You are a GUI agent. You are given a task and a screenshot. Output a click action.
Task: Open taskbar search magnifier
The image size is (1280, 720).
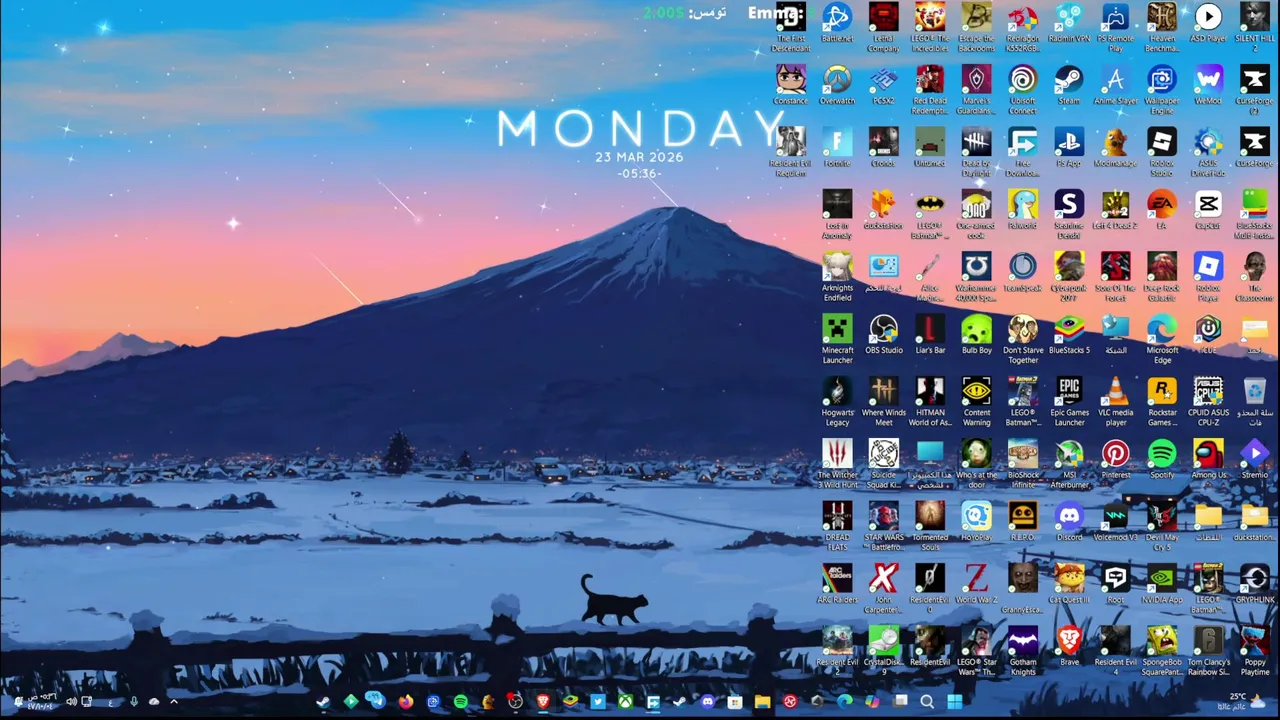tap(927, 702)
